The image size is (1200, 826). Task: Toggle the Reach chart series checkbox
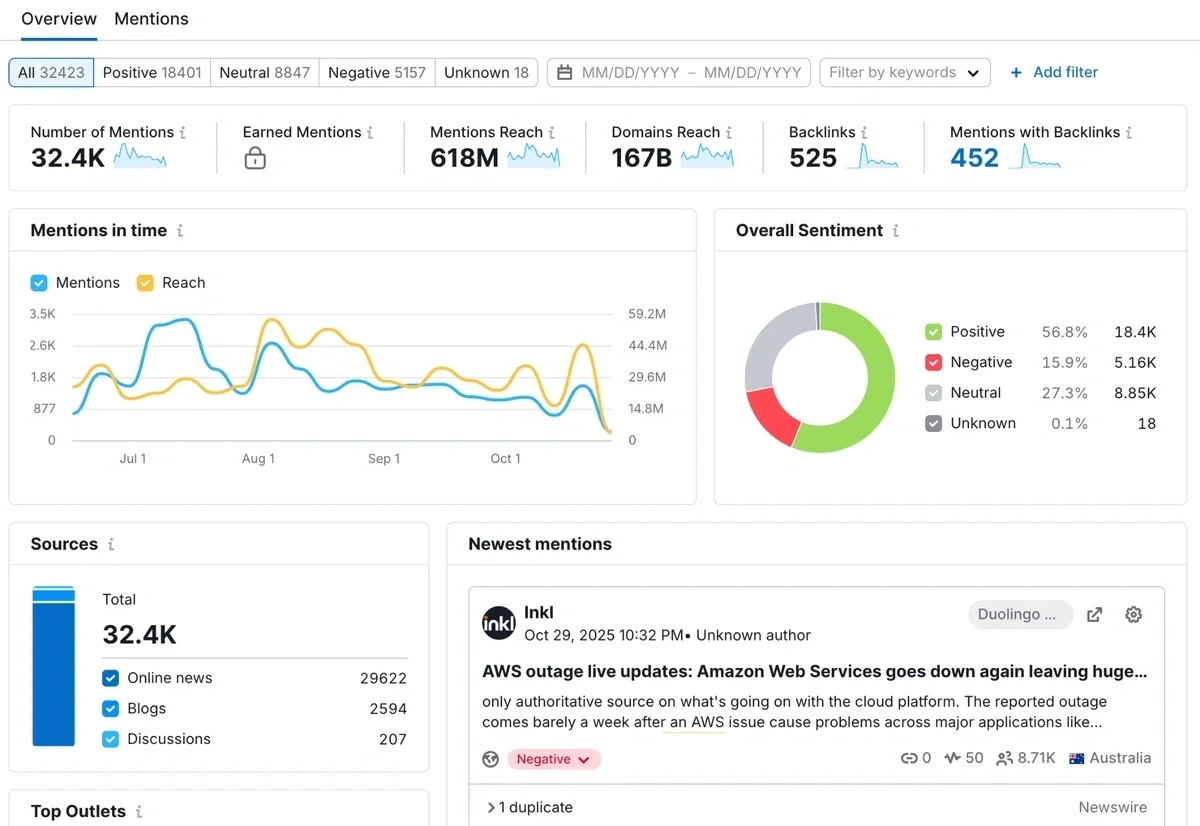pyautogui.click(x=145, y=283)
